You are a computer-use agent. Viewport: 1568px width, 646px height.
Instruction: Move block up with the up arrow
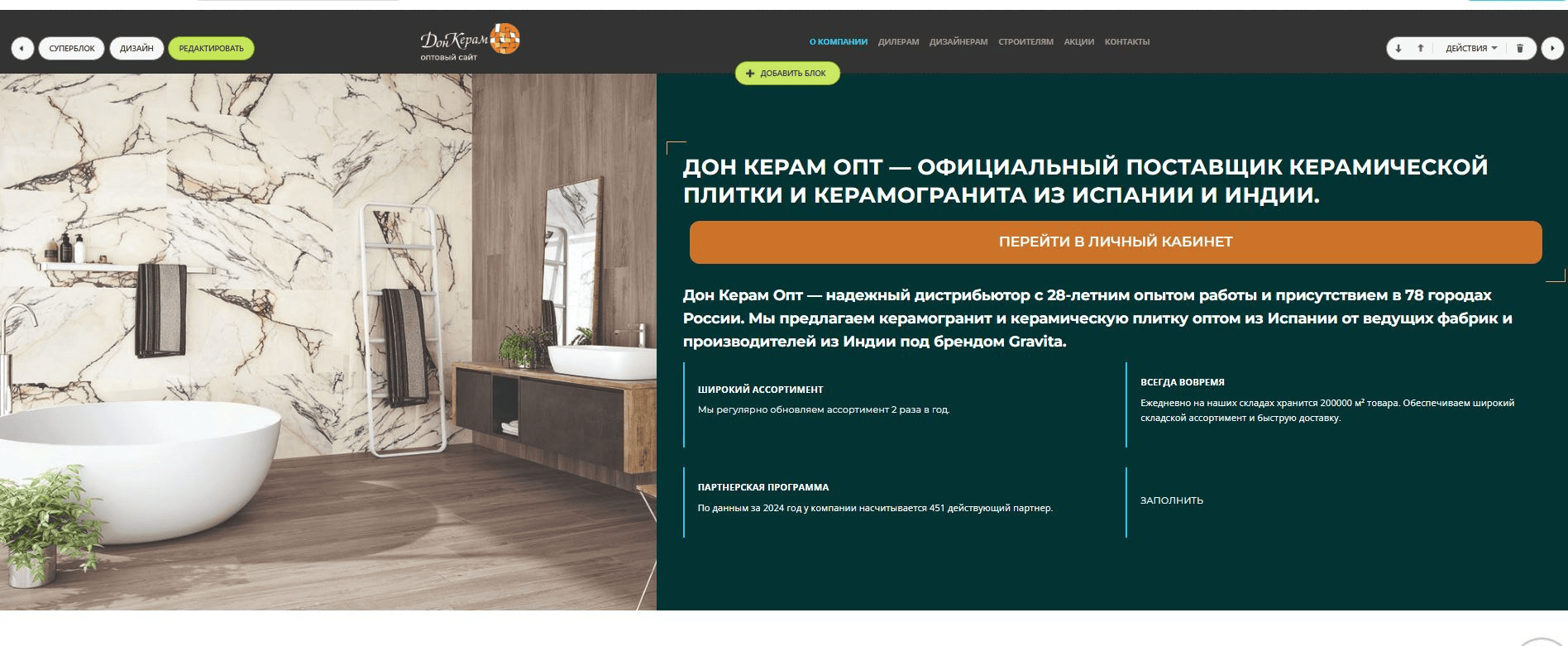(x=1421, y=48)
